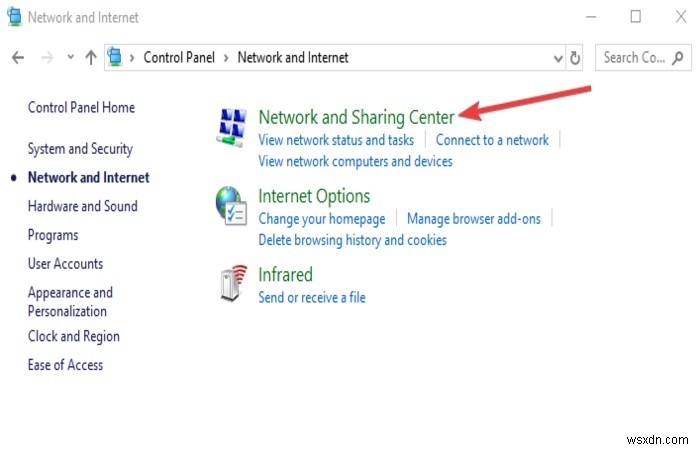The width and height of the screenshot is (700, 450).
Task: Go back using the back arrow
Action: [x=17, y=58]
